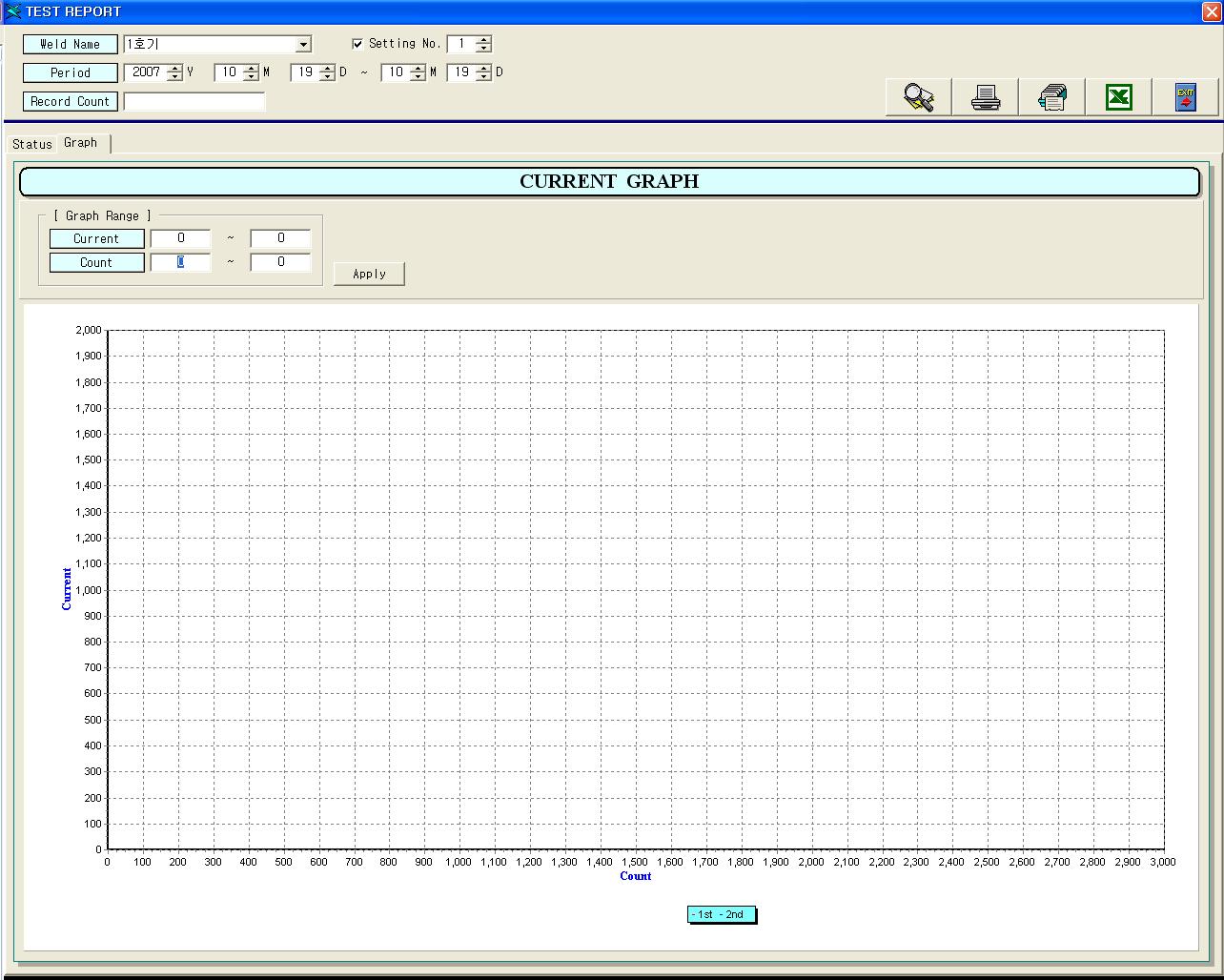
Task: Click the search magnifier icon button
Action: tap(919, 97)
